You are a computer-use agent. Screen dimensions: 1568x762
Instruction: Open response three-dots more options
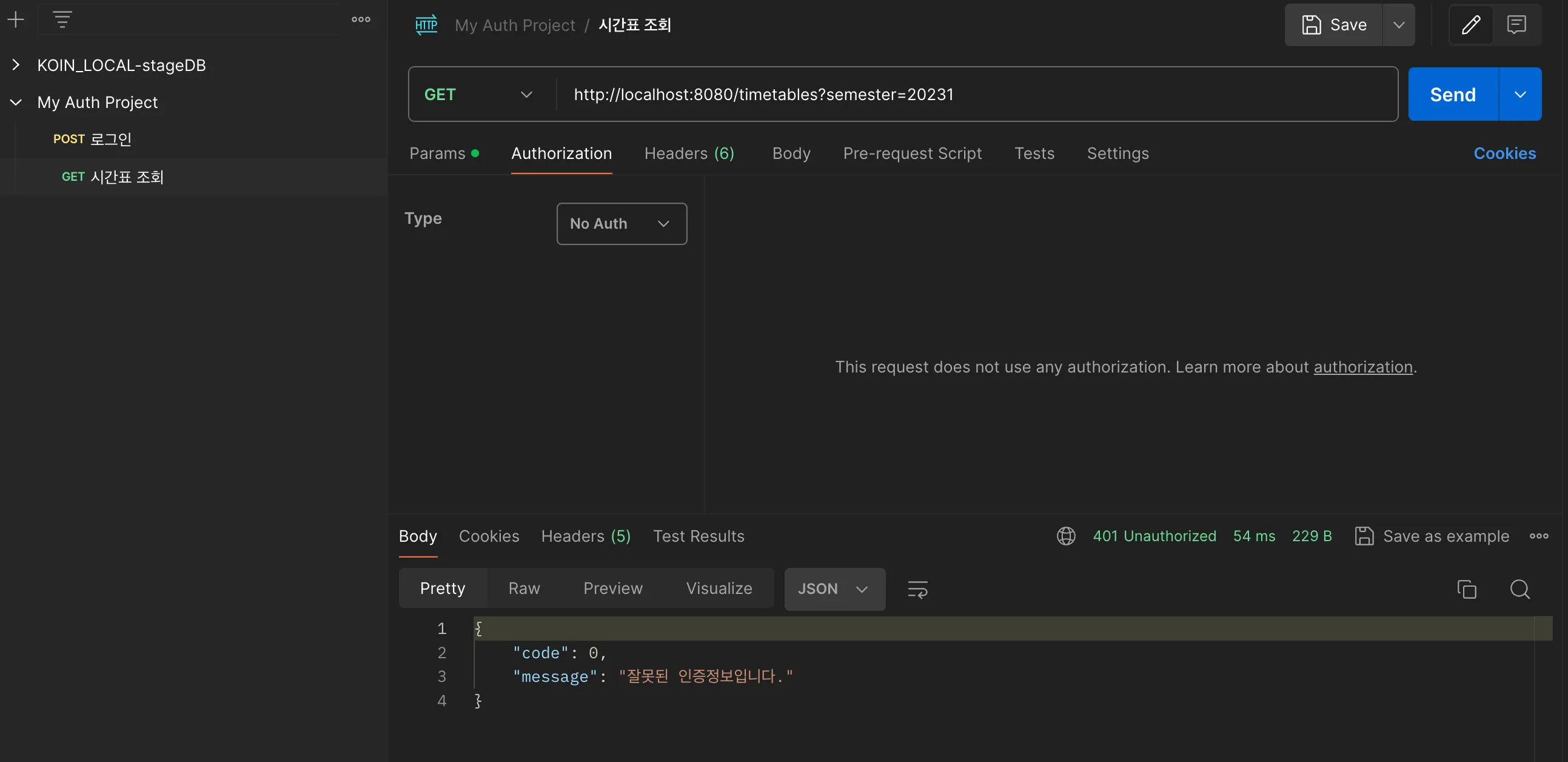(1539, 536)
